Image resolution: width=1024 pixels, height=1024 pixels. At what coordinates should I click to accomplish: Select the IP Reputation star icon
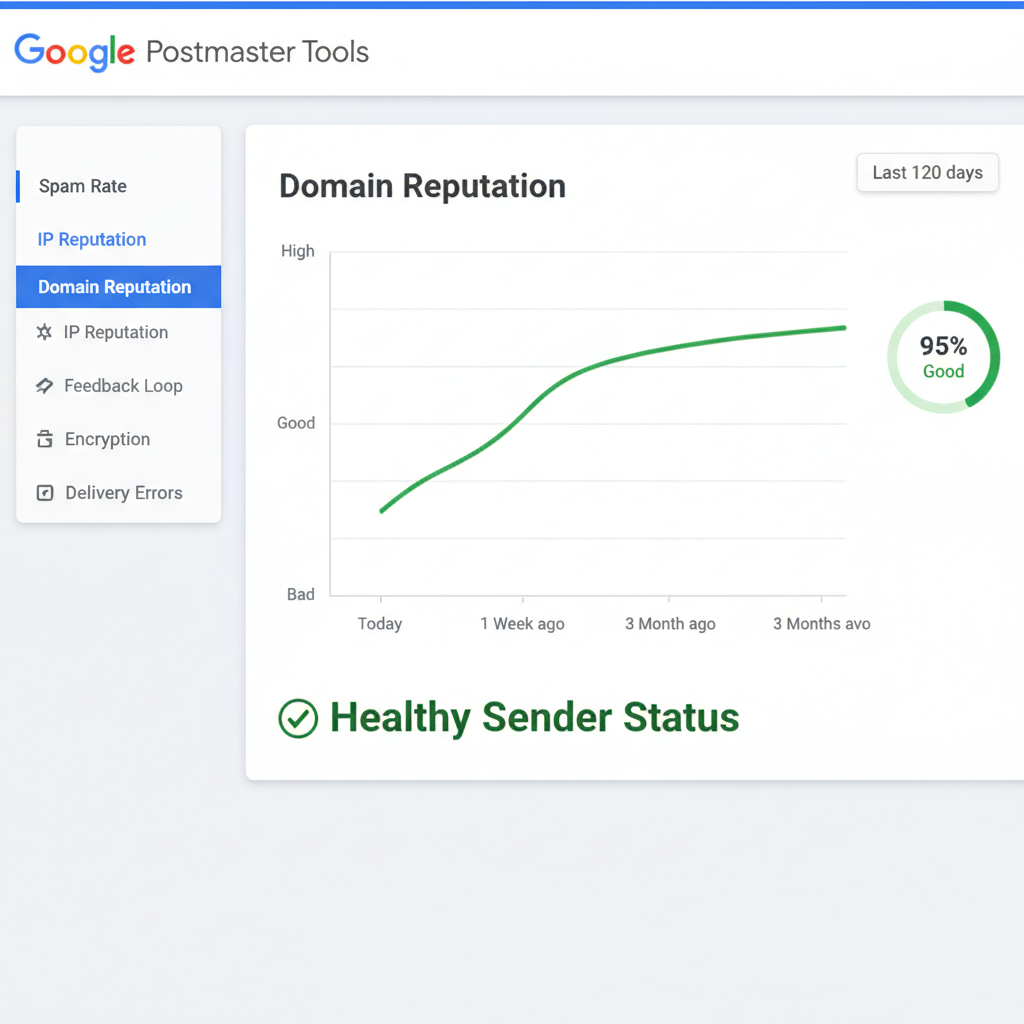tap(45, 332)
